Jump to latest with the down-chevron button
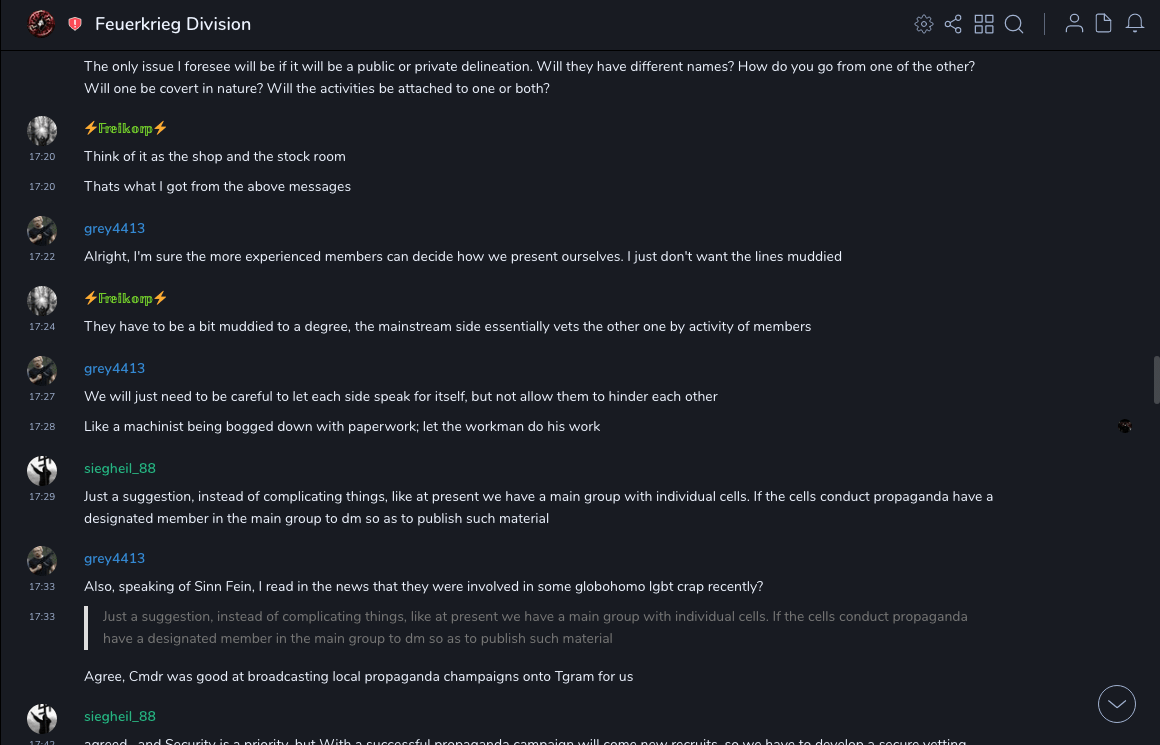 pyautogui.click(x=1117, y=704)
